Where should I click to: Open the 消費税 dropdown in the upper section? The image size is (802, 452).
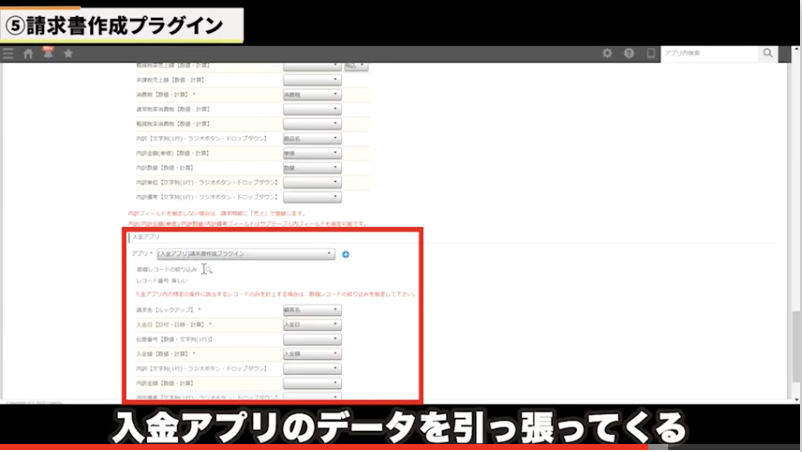[x=312, y=94]
